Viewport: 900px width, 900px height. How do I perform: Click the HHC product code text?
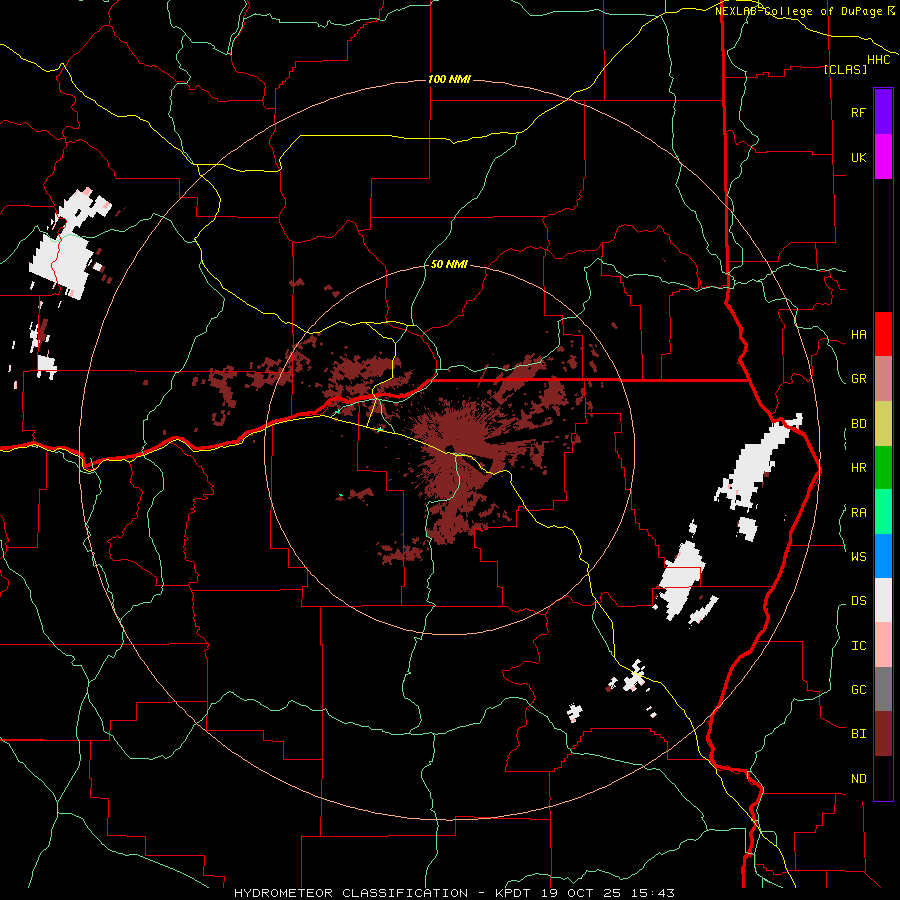tap(878, 60)
